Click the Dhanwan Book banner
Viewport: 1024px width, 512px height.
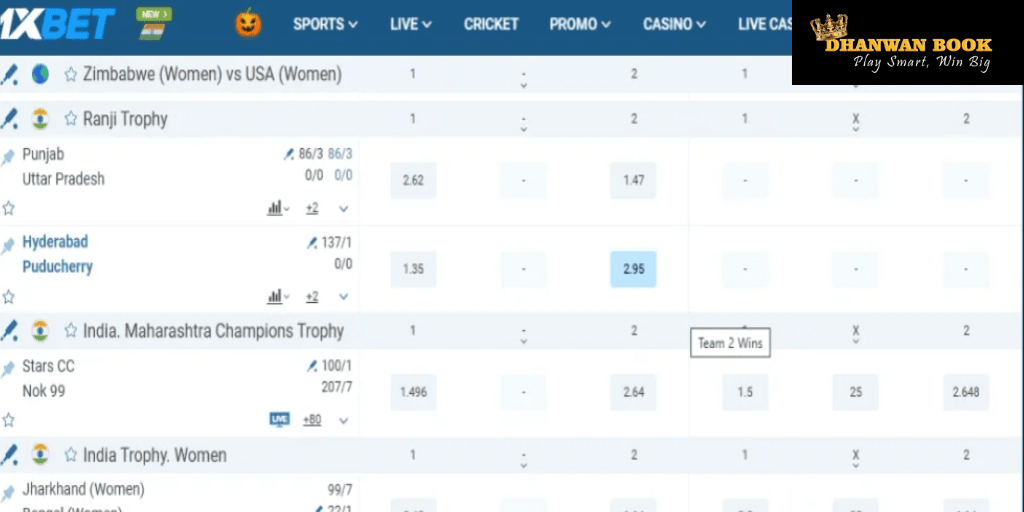point(907,43)
